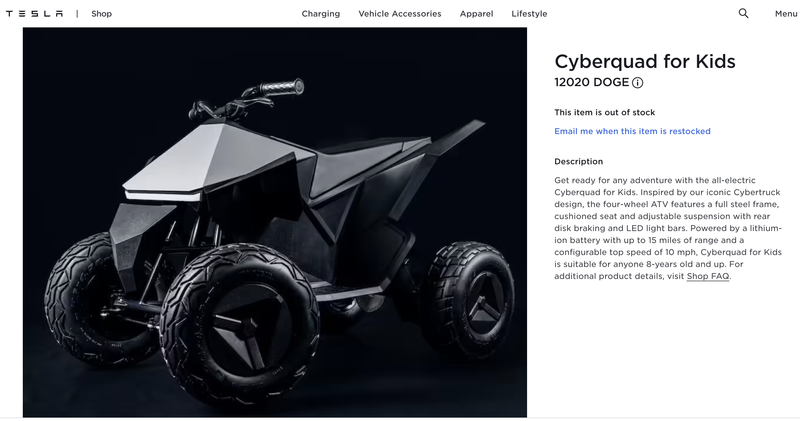Click the Cyberquad product image
800x421 pixels.
[x=274, y=222]
